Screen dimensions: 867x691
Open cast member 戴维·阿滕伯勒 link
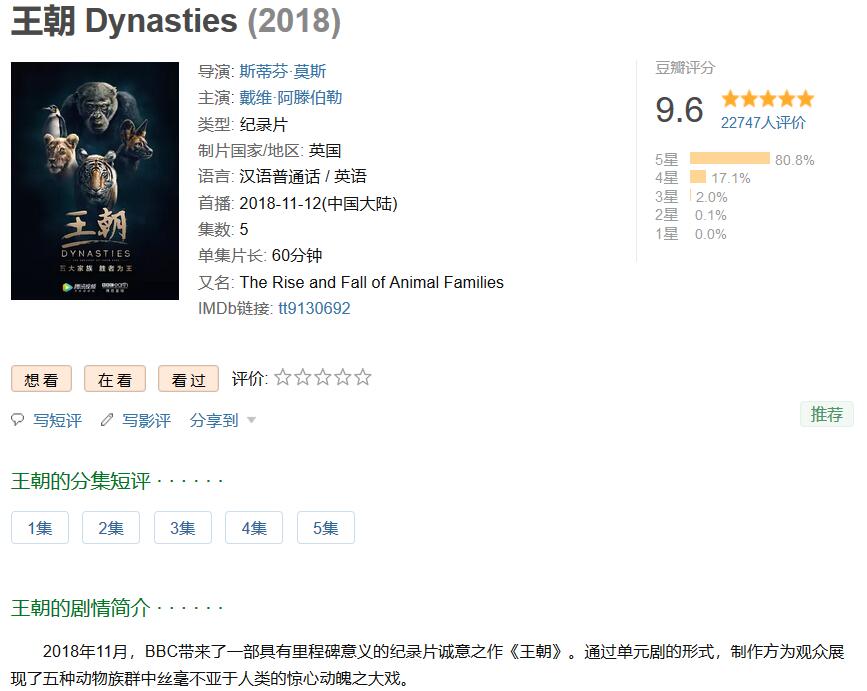point(291,98)
